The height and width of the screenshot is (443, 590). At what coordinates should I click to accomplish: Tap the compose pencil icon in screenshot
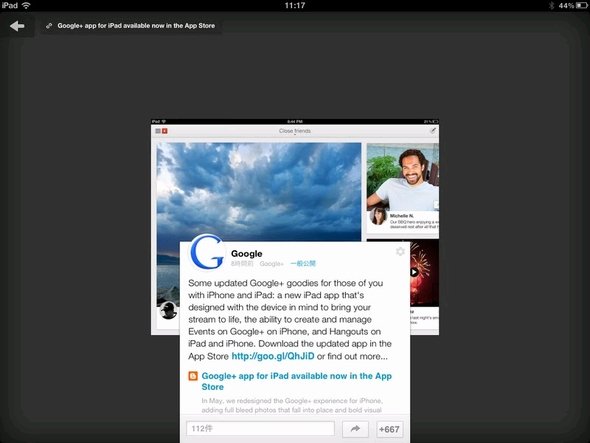433,131
